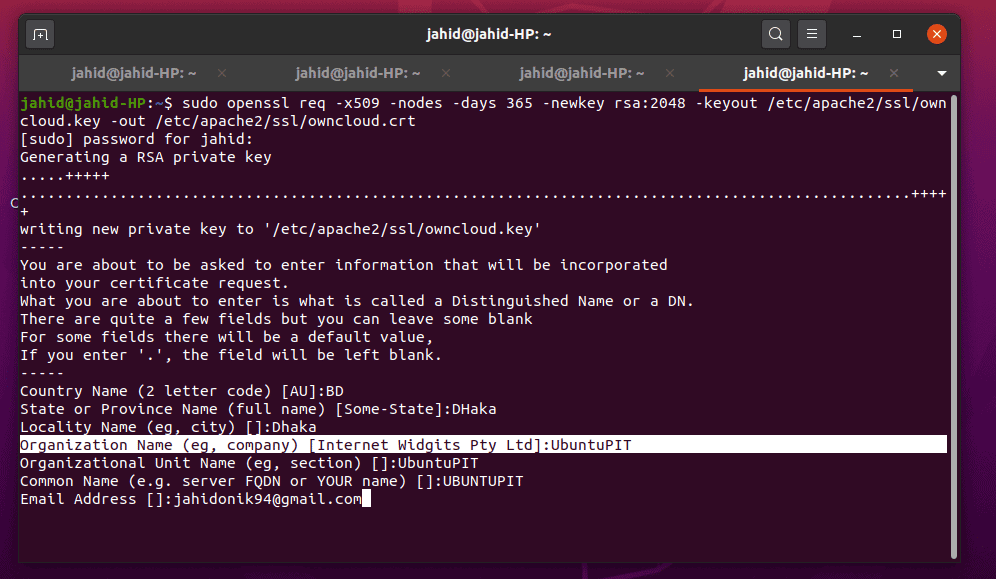The width and height of the screenshot is (996, 579).
Task: Close the fourth active terminal tab
Action: [894, 74]
